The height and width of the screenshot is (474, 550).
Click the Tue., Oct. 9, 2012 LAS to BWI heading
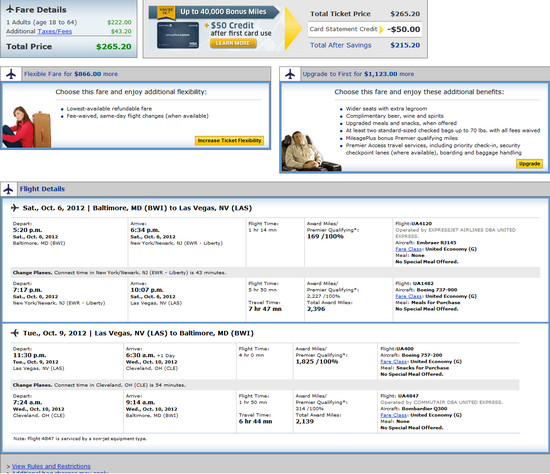point(138,333)
